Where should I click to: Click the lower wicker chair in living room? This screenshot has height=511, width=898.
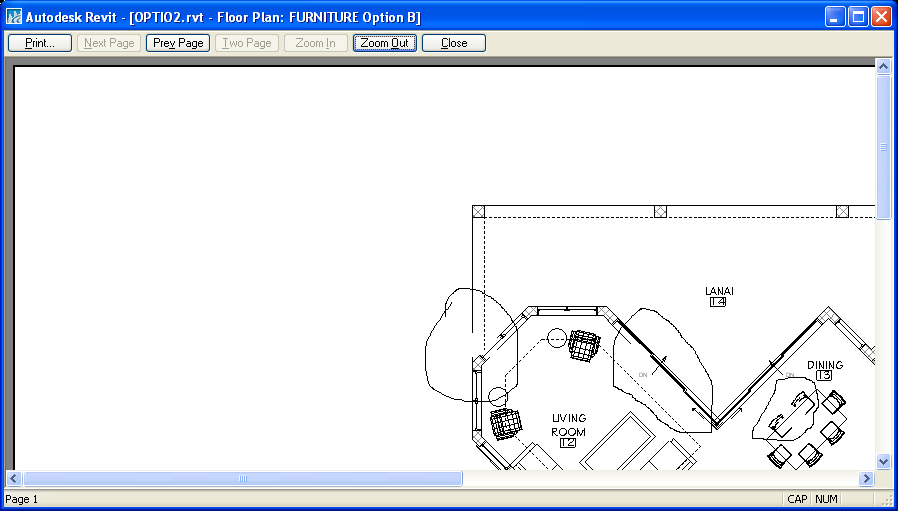tap(506, 424)
